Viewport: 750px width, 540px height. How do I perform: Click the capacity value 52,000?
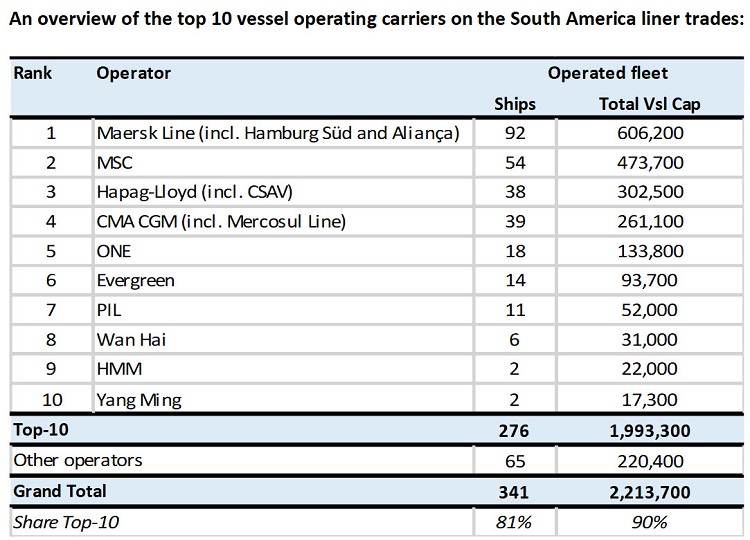(650, 310)
